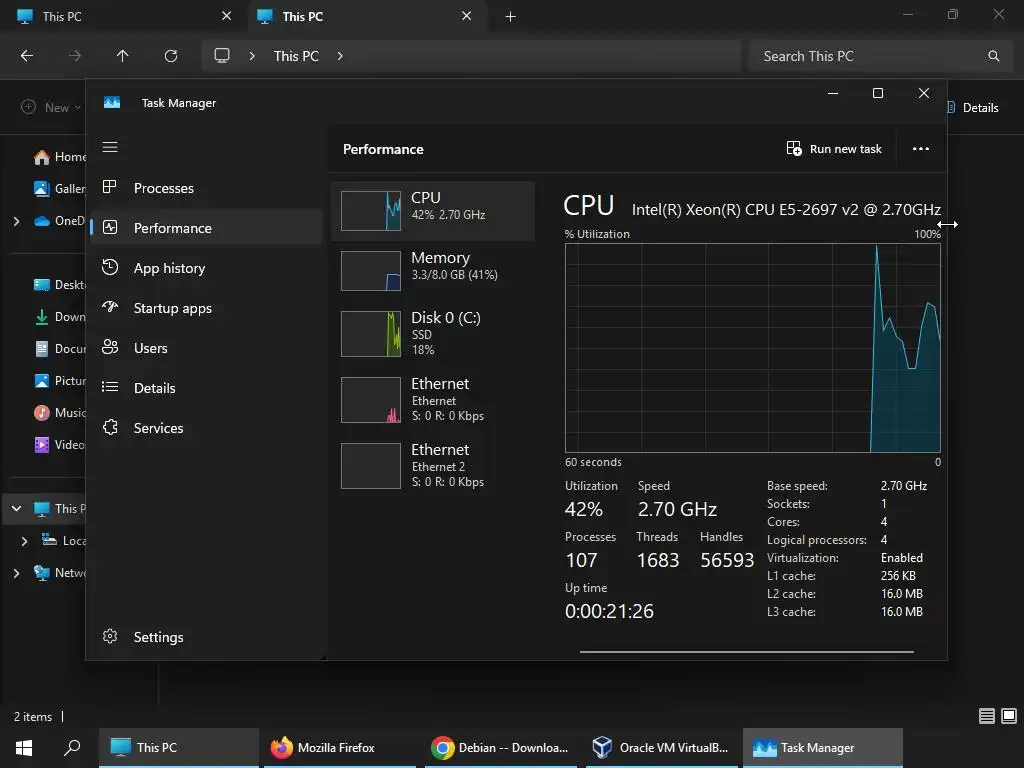Viewport: 1024px width, 768px height.
Task: Open Home in File Explorer navigation pane
Action: pos(59,157)
